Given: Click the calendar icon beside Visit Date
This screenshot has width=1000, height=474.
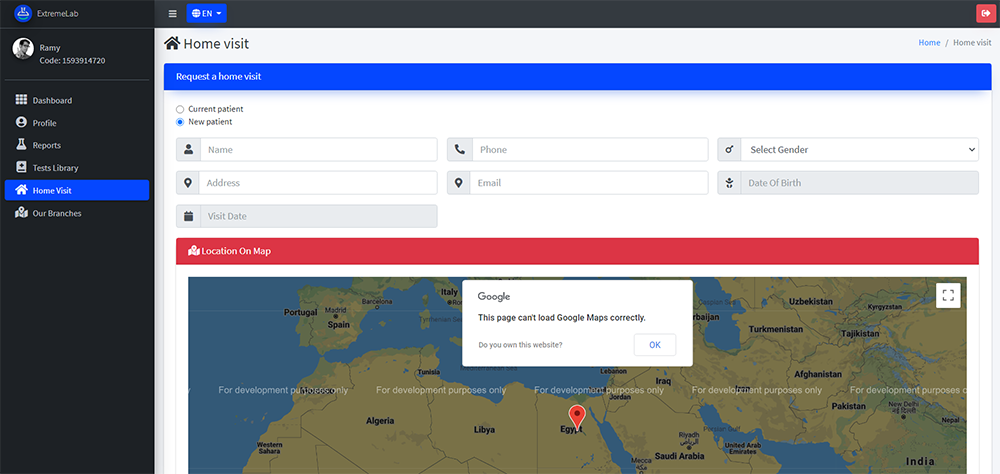Looking at the screenshot, I should (188, 216).
